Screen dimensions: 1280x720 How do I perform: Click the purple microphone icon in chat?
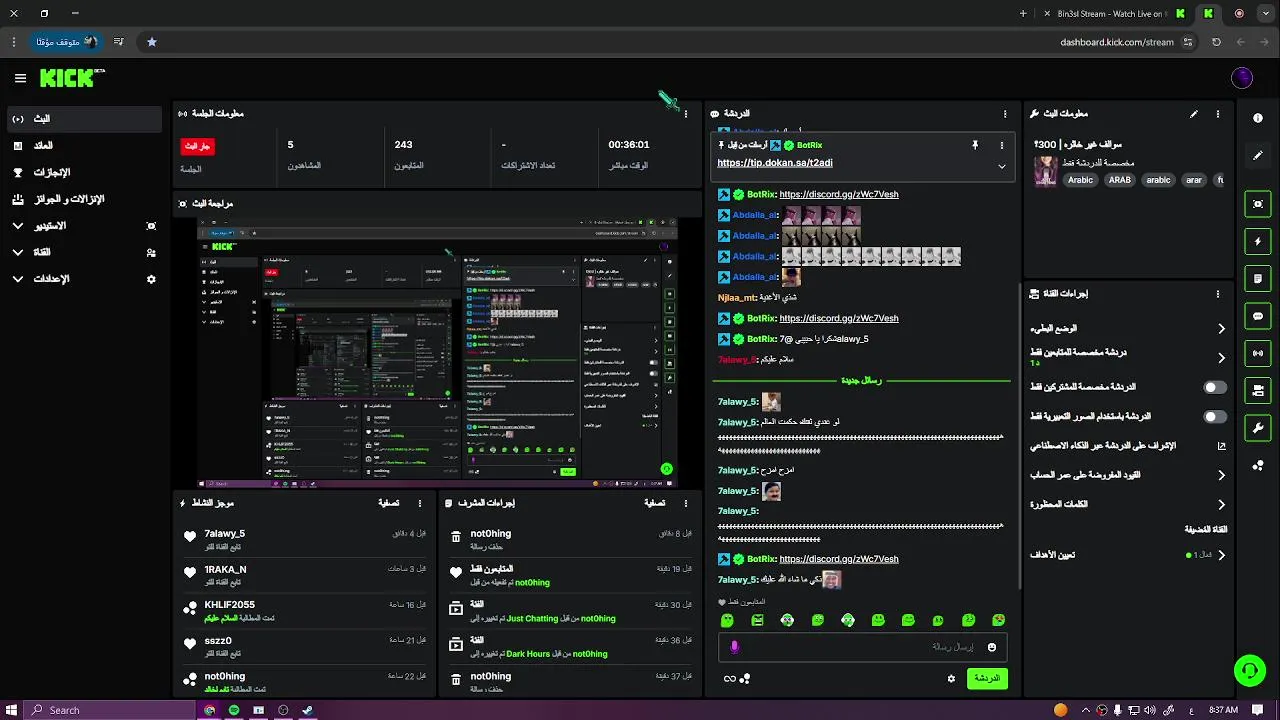point(735,647)
